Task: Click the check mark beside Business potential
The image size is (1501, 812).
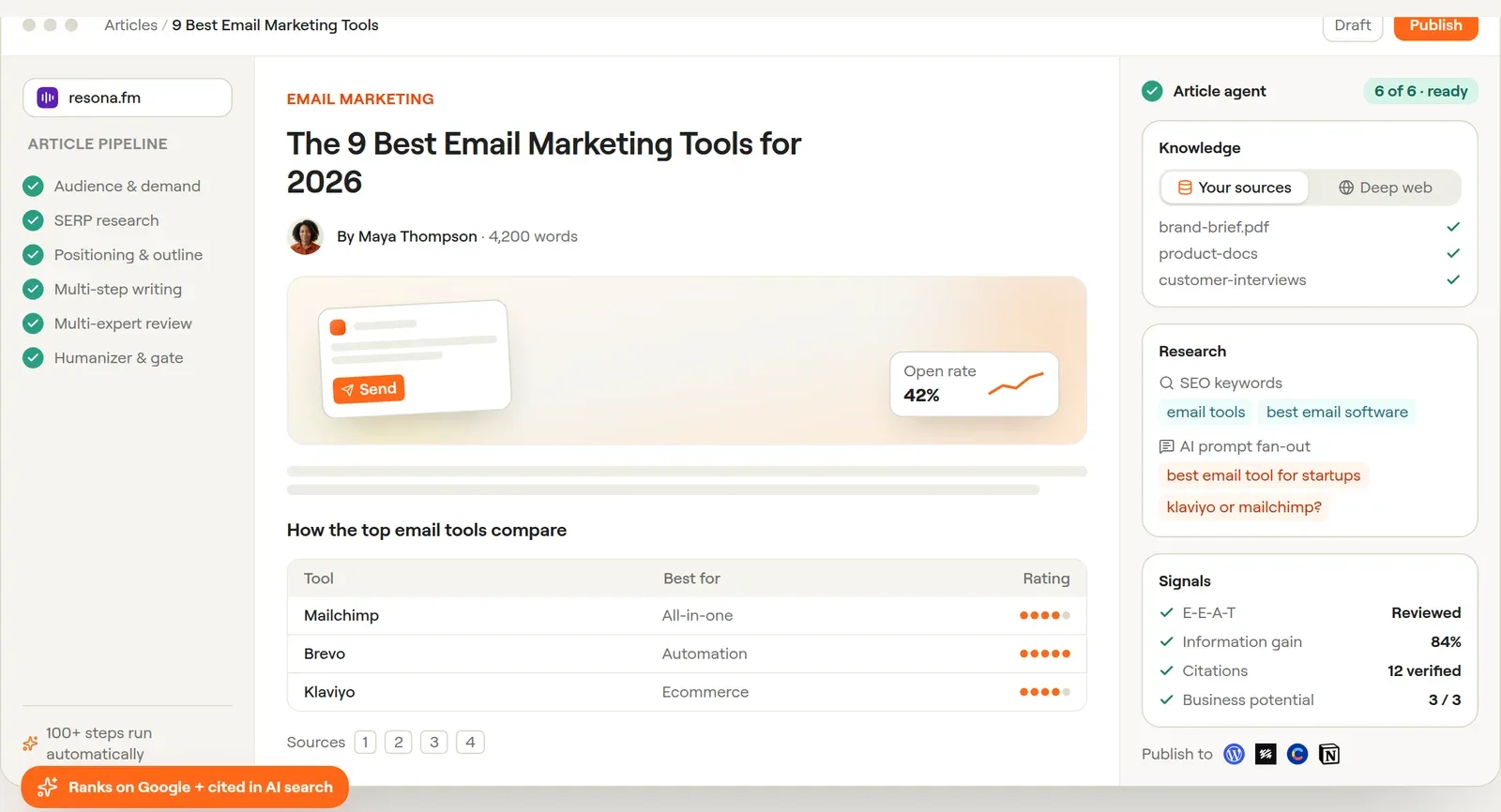Action: (1167, 699)
